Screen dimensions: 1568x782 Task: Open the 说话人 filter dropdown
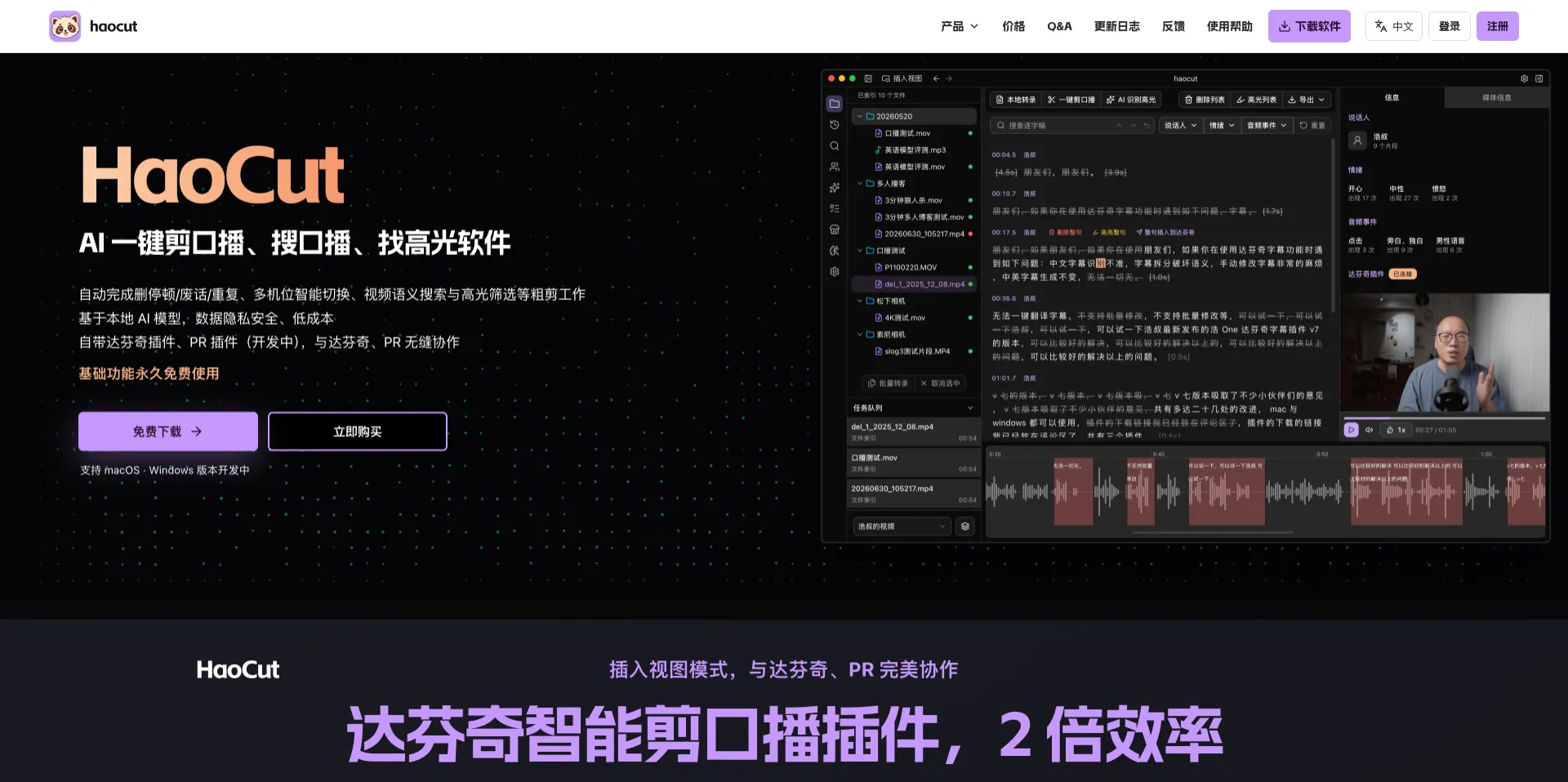(x=1180, y=125)
